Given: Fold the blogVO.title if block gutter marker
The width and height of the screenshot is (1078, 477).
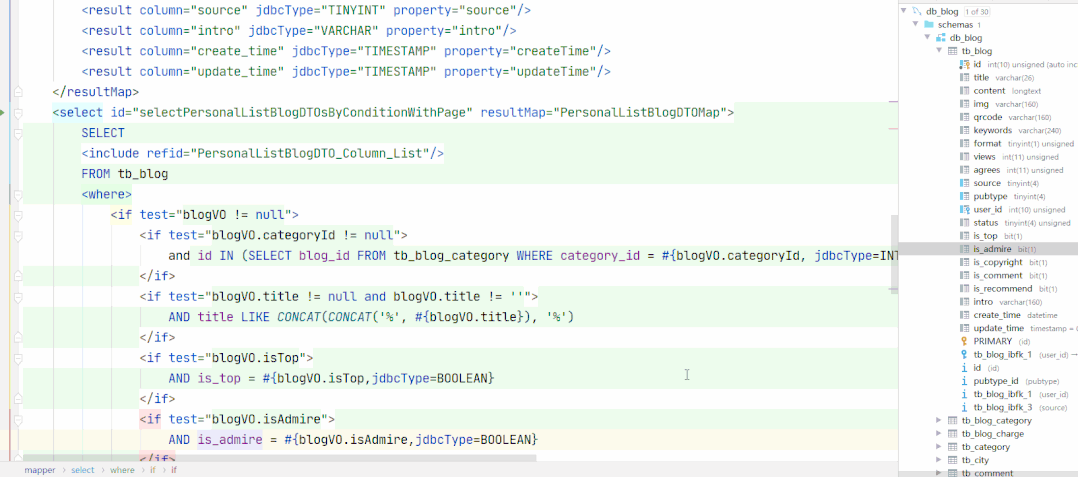Looking at the screenshot, I should point(18,296).
